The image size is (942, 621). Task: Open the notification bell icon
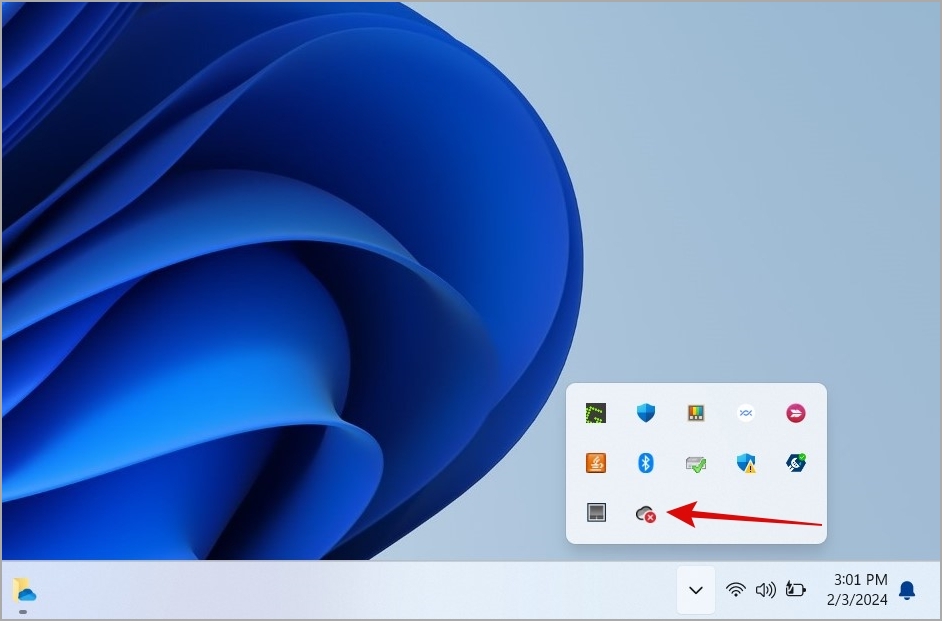coord(907,590)
